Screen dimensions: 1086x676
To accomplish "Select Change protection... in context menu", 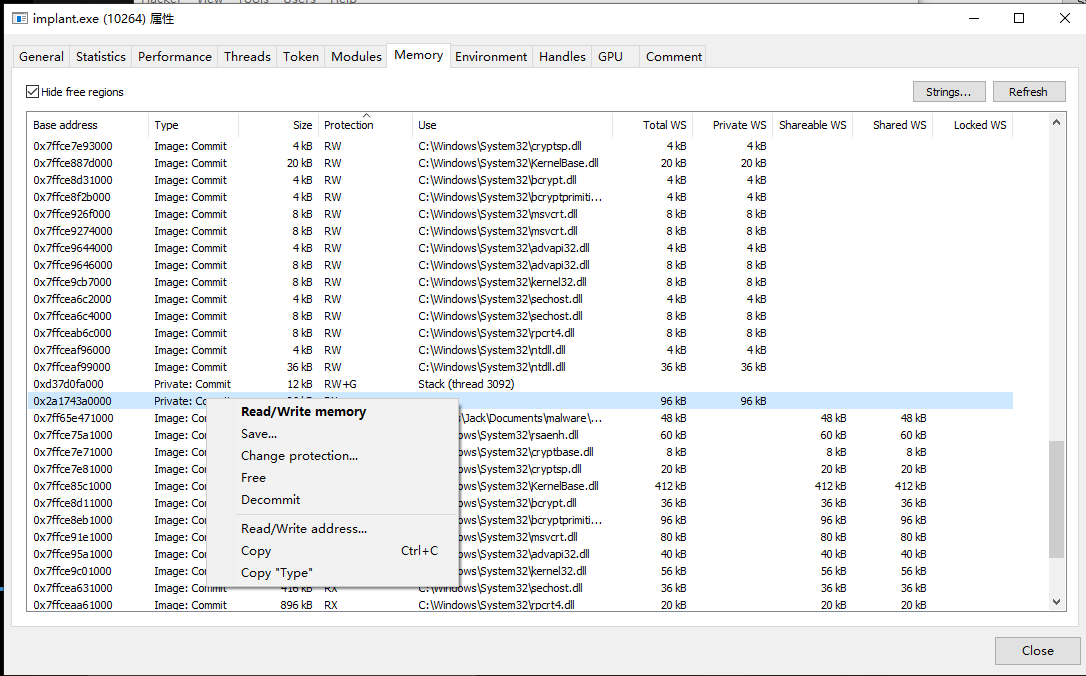I will [x=299, y=456].
